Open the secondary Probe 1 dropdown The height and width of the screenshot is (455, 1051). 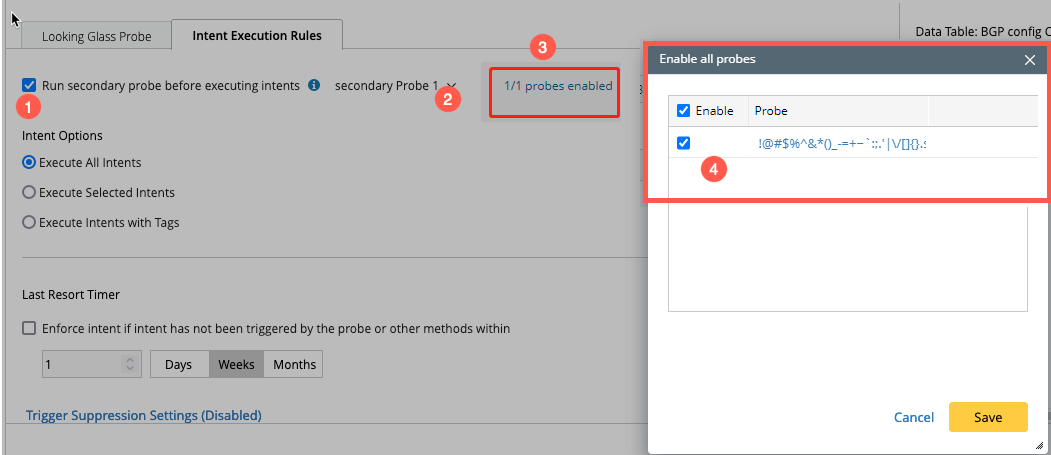(452, 86)
